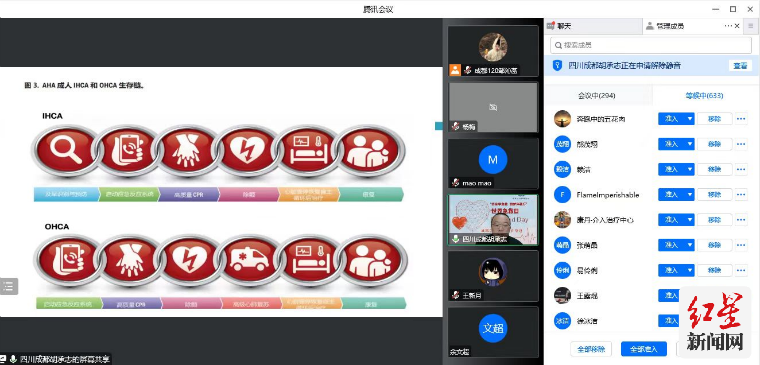This screenshot has height=365, width=760.
Task: Click the orange host icon on 成都120 tile
Action: pos(455,70)
